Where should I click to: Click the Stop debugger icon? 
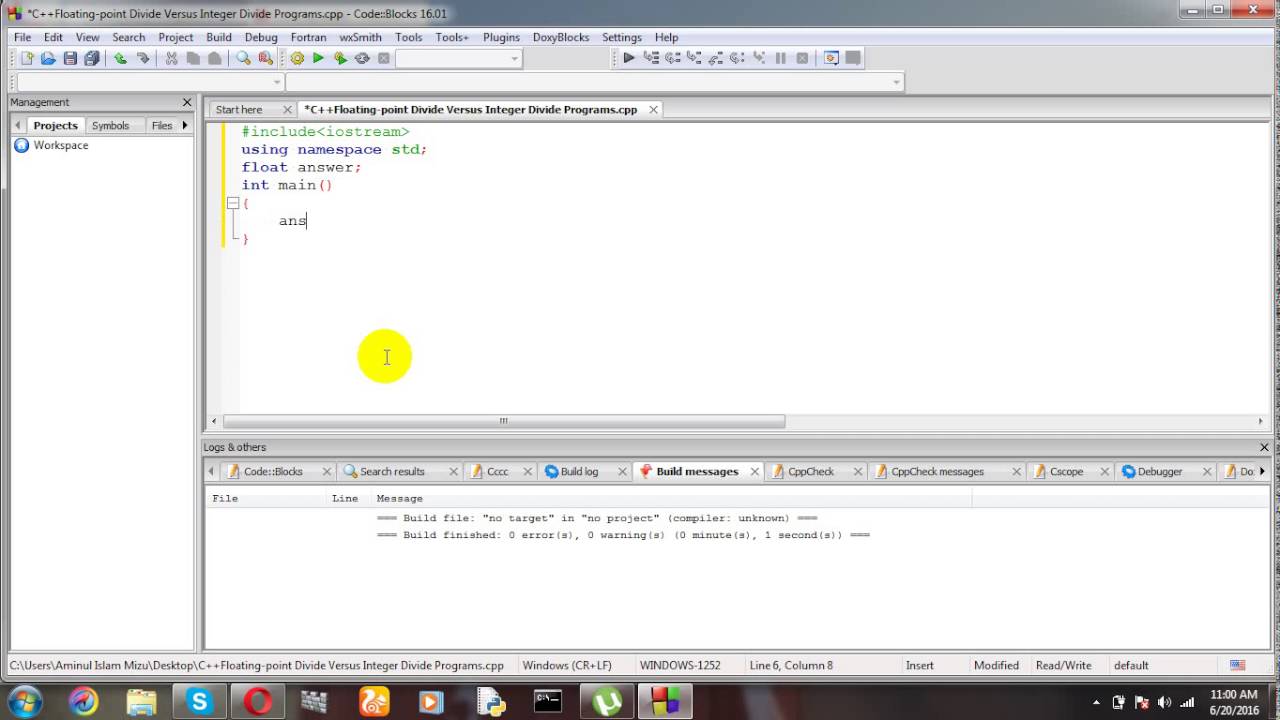(802, 58)
